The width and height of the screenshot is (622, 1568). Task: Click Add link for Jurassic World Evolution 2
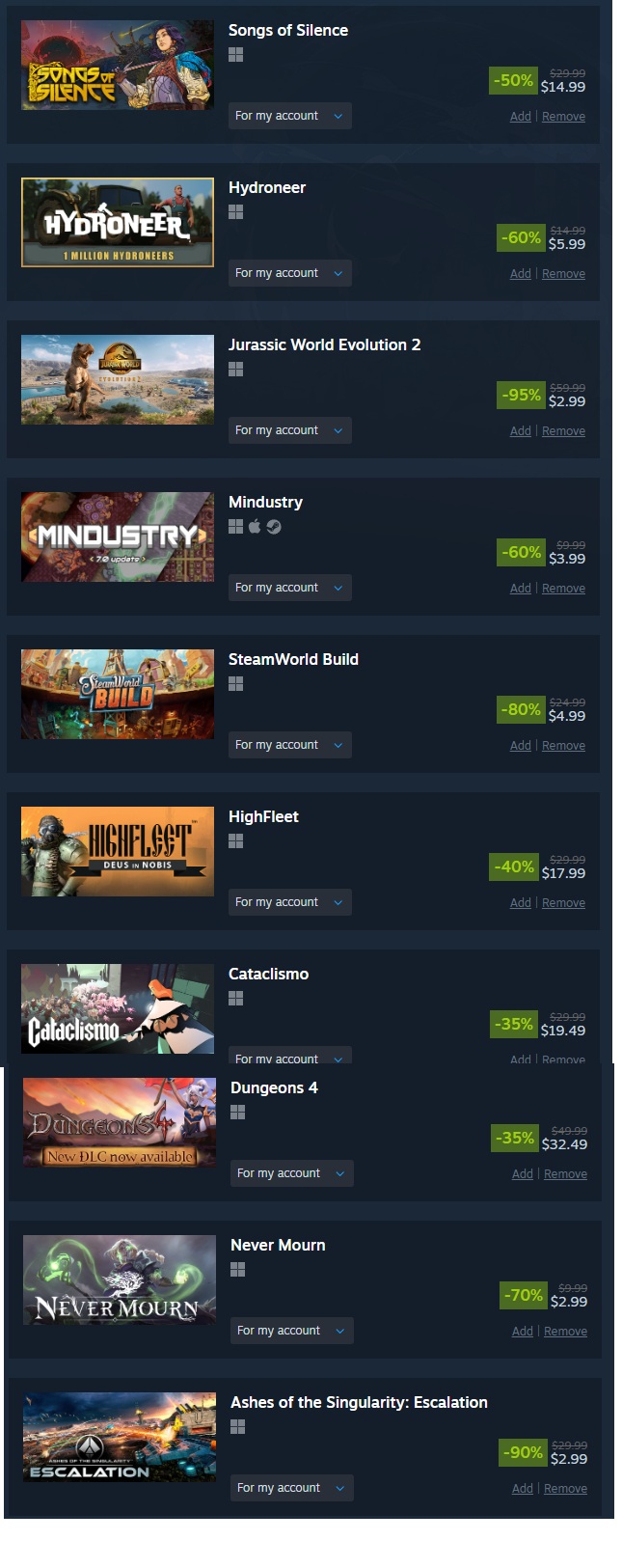pos(521,431)
